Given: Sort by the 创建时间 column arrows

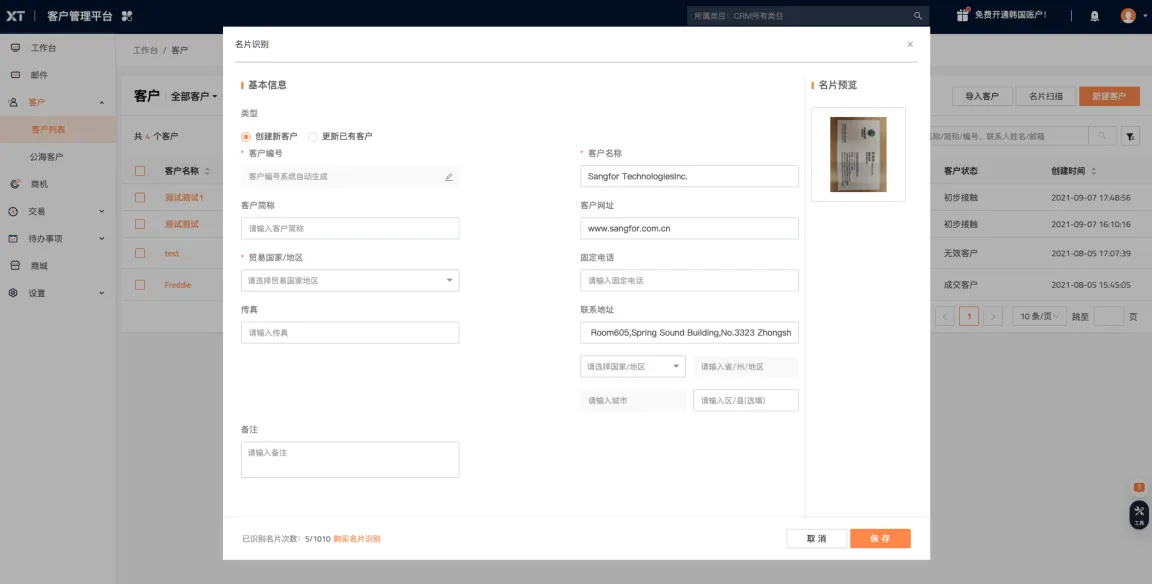Looking at the screenshot, I should click(x=1094, y=171).
